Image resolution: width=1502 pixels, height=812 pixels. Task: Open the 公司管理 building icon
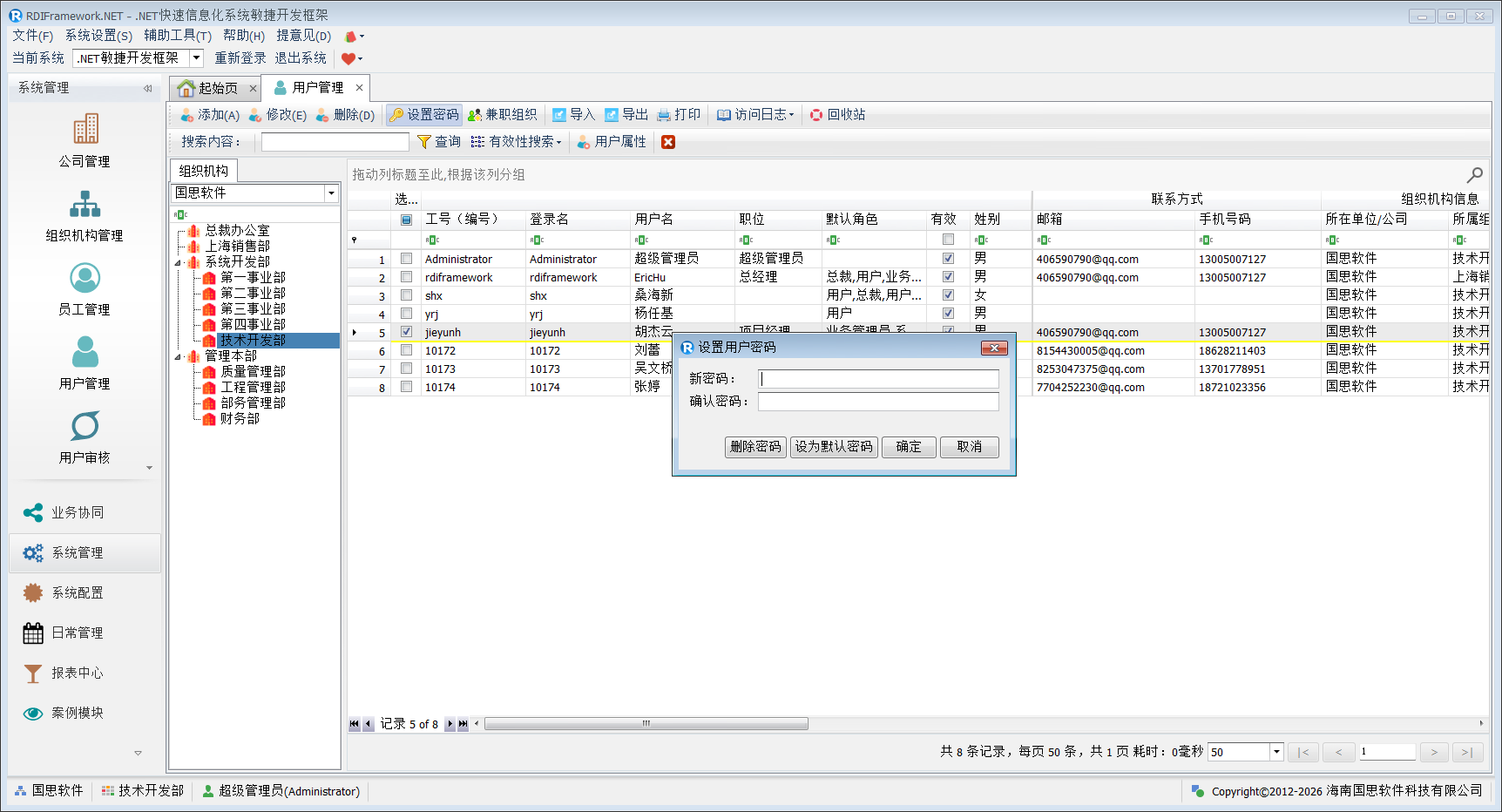point(85,129)
